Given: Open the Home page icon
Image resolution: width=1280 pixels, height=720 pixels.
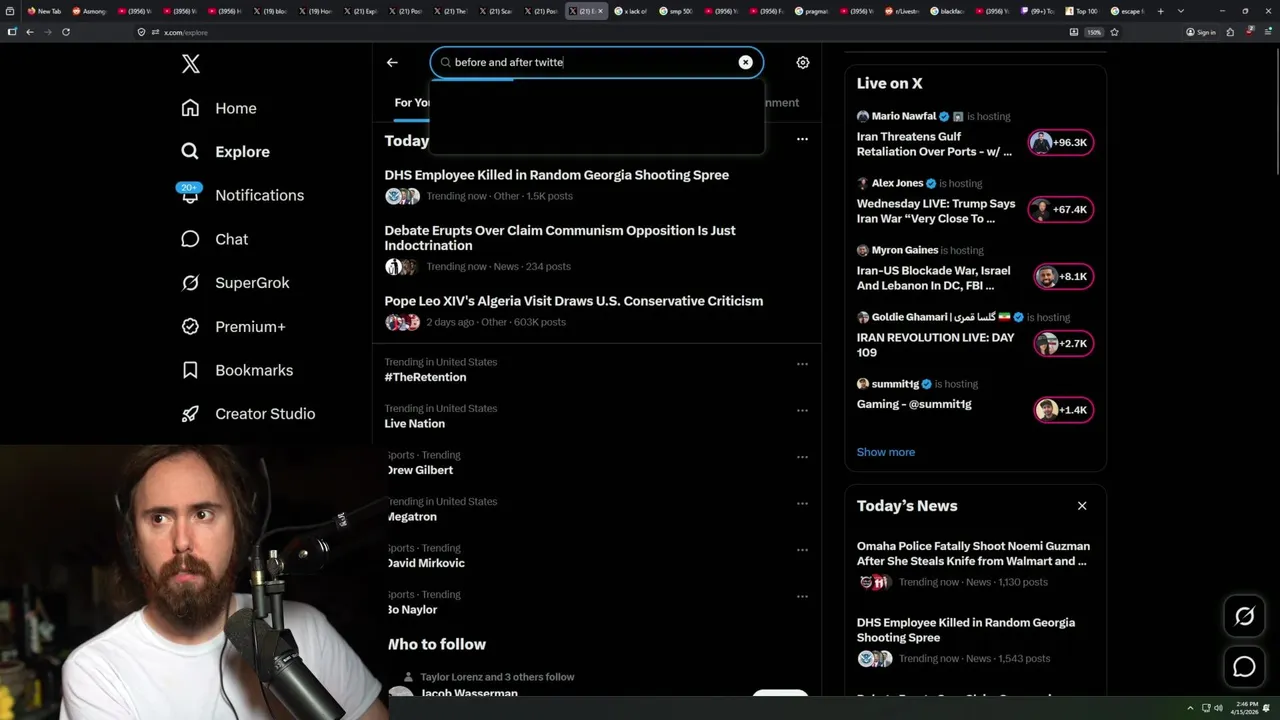Looking at the screenshot, I should [190, 108].
